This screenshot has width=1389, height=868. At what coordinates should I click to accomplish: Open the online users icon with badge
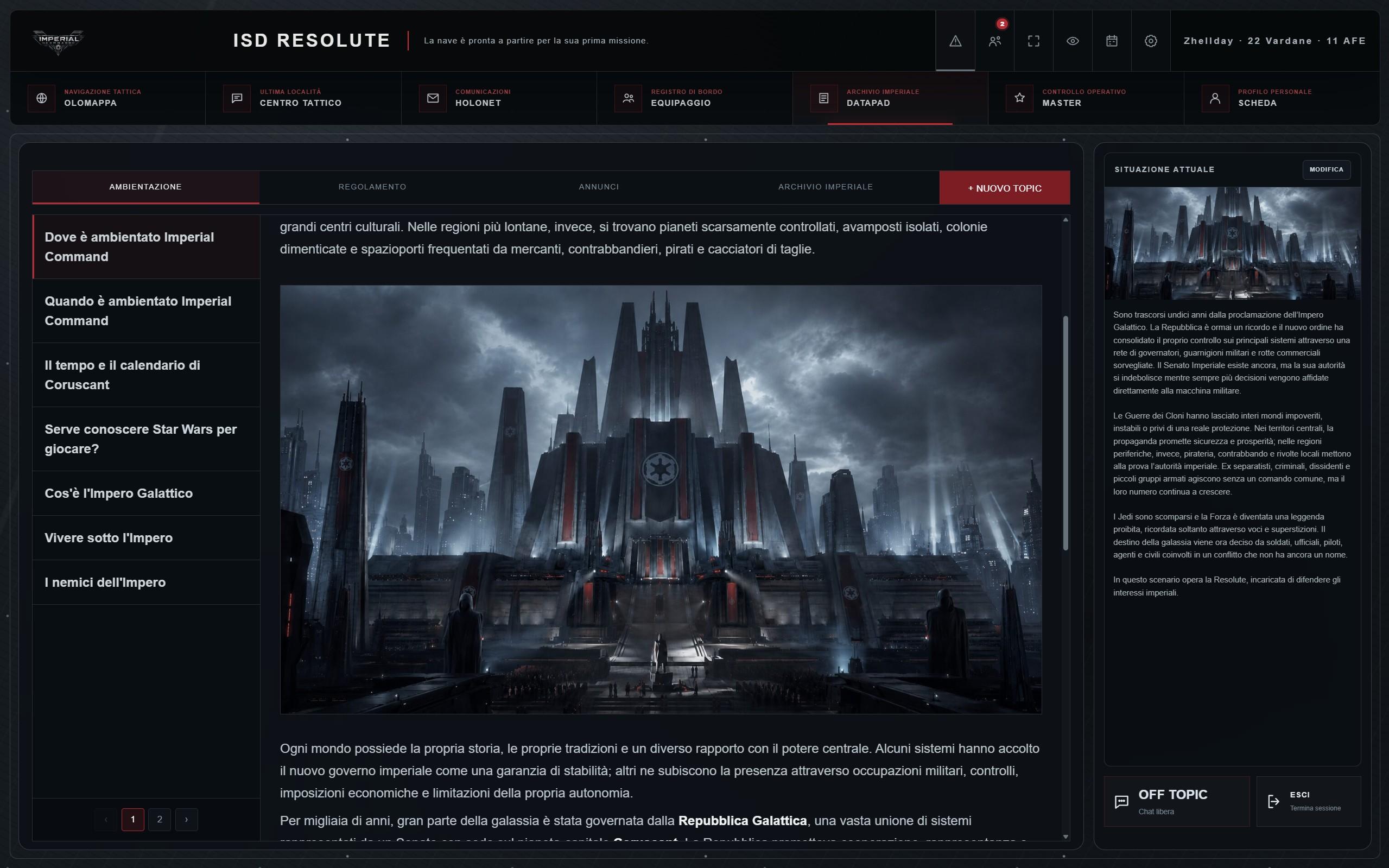(x=995, y=41)
